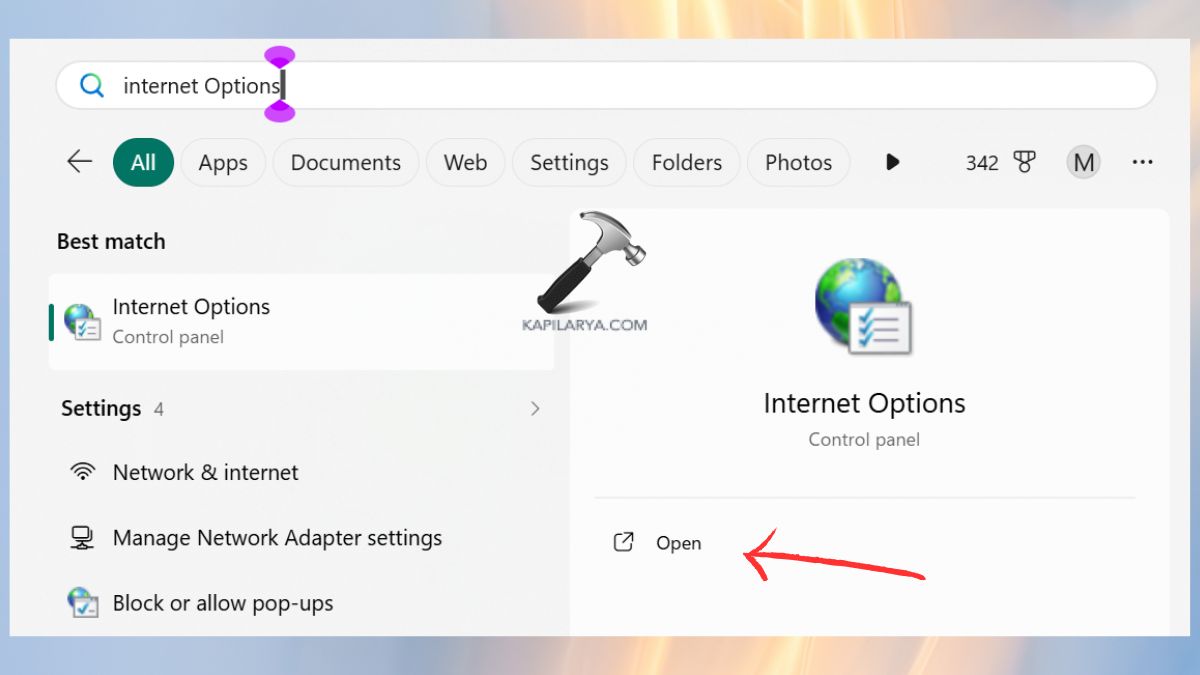
Task: Click the external-link icon beside Open
Action: [x=622, y=541]
